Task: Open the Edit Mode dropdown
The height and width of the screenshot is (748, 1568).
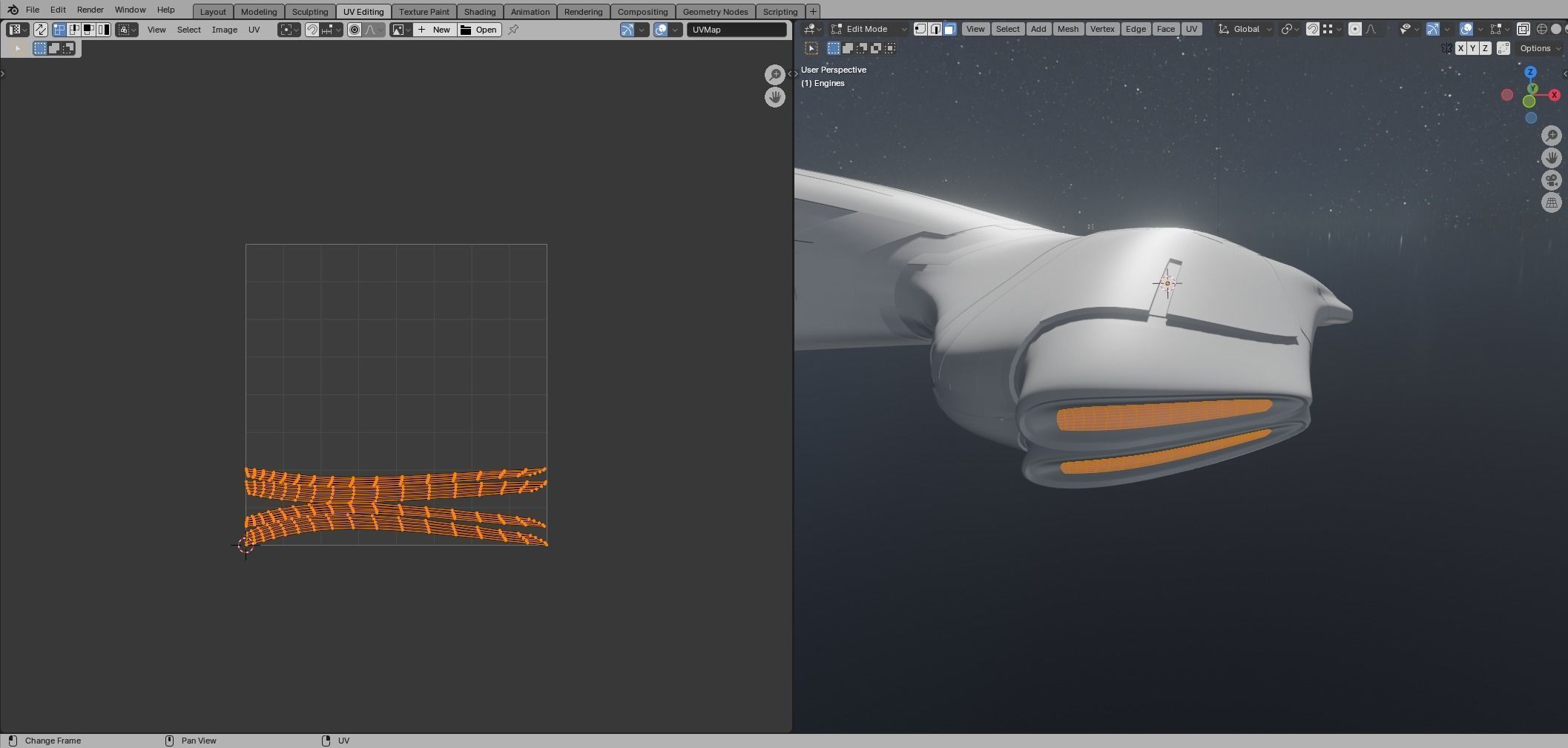Action: [869, 29]
